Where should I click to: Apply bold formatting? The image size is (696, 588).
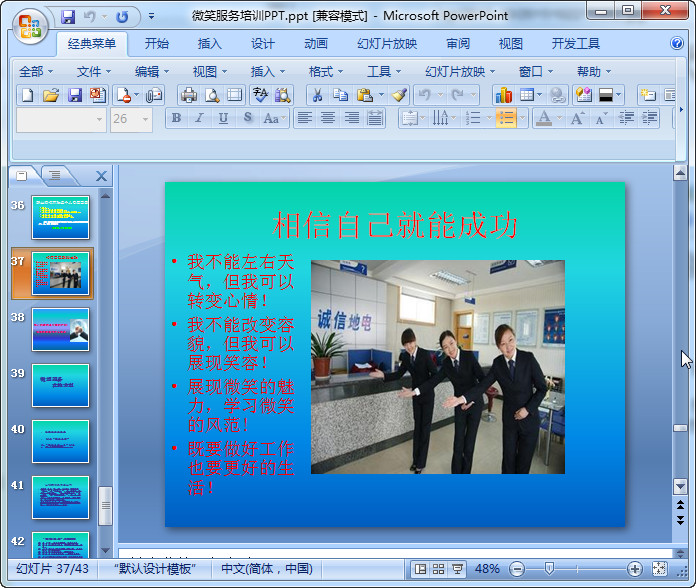point(176,118)
